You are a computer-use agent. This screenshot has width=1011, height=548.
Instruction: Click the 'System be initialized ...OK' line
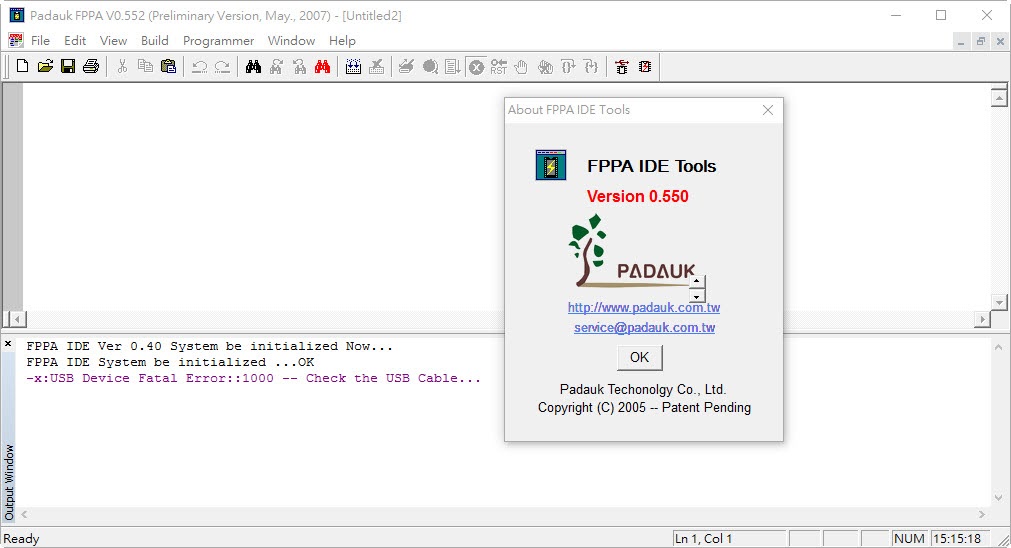click(x=170, y=362)
